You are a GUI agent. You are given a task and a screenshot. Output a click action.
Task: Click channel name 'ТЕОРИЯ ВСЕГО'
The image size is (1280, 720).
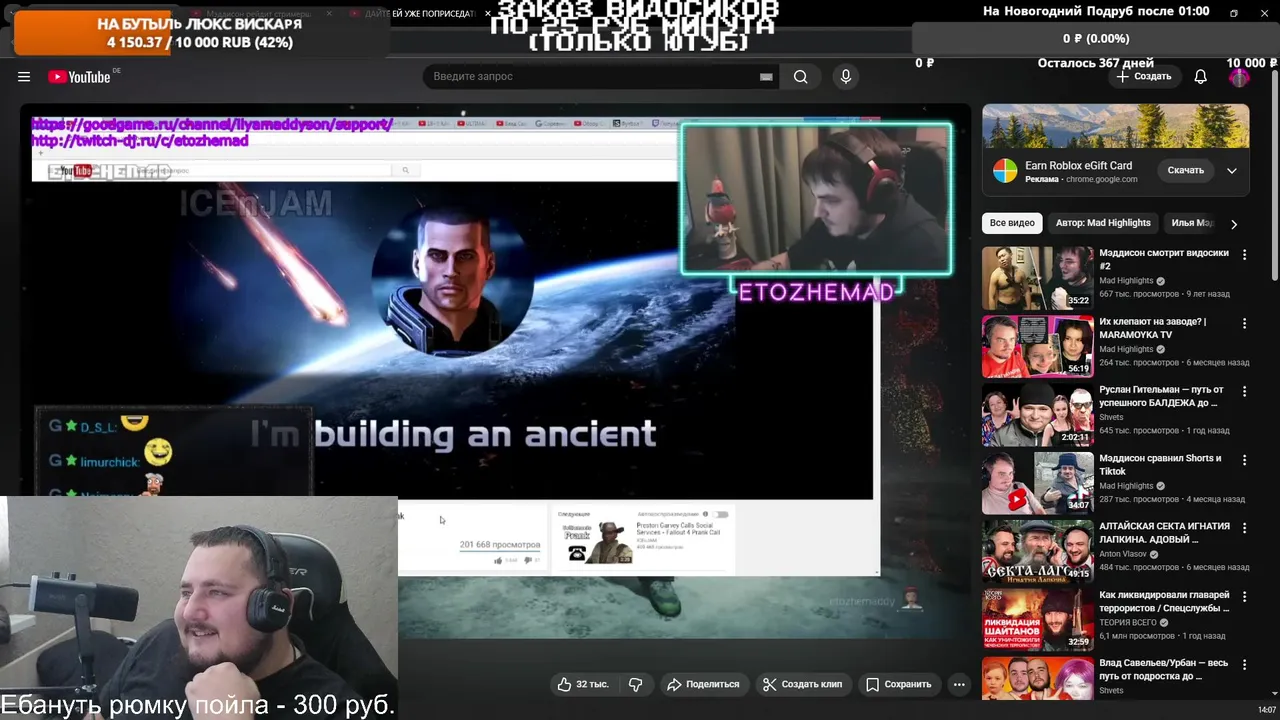click(1128, 622)
